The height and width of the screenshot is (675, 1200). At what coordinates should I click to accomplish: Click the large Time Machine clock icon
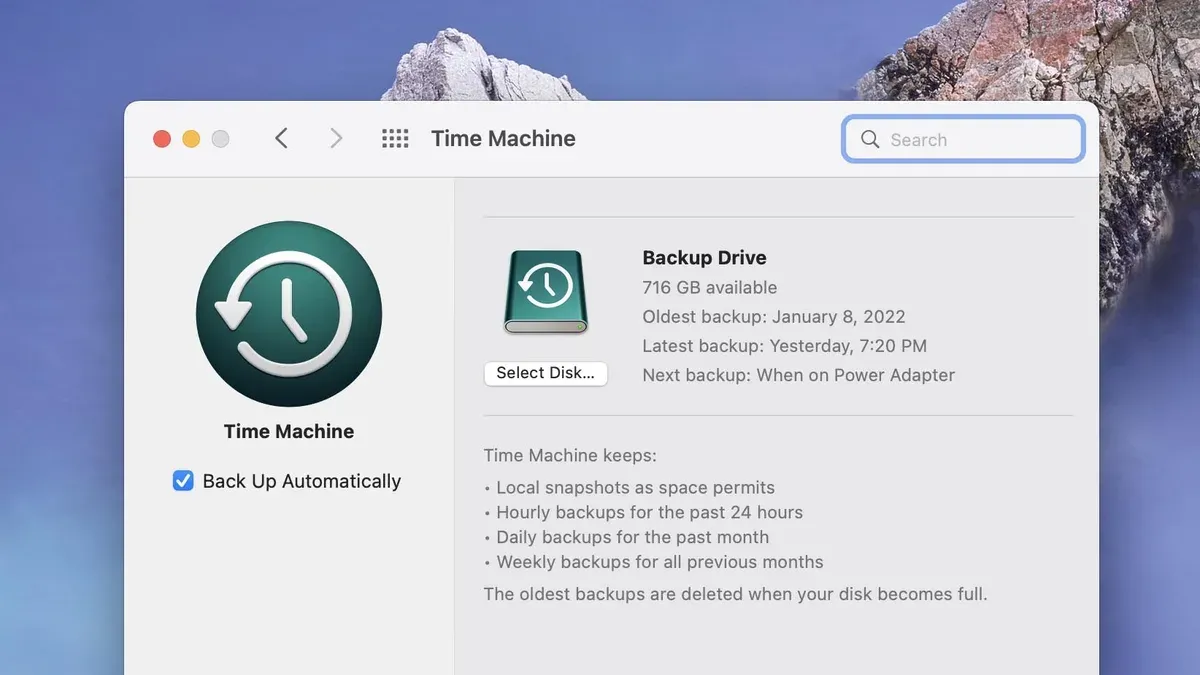point(289,313)
